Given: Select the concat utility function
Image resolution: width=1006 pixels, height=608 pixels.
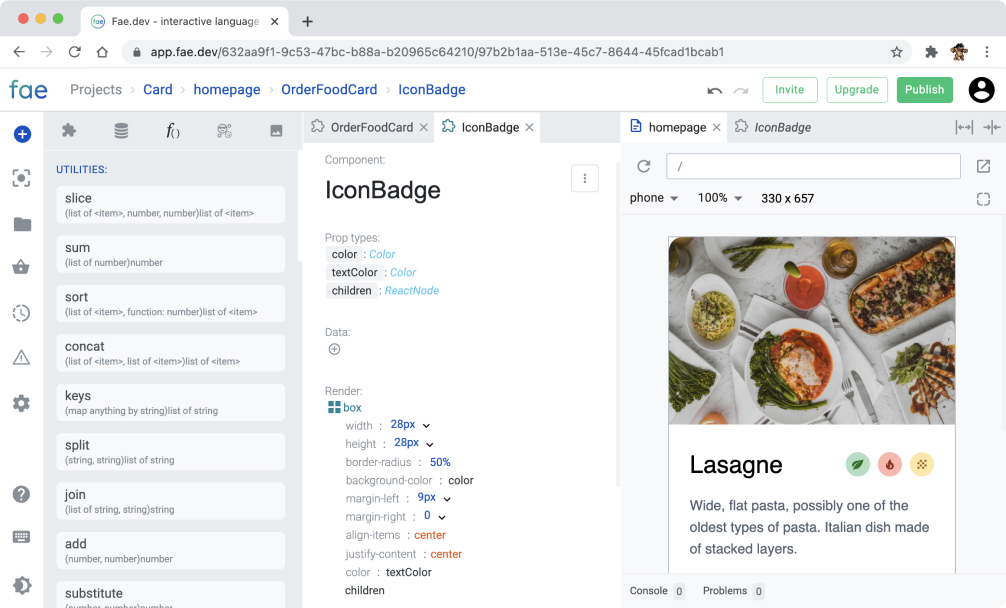Looking at the screenshot, I should pyautogui.click(x=171, y=353).
